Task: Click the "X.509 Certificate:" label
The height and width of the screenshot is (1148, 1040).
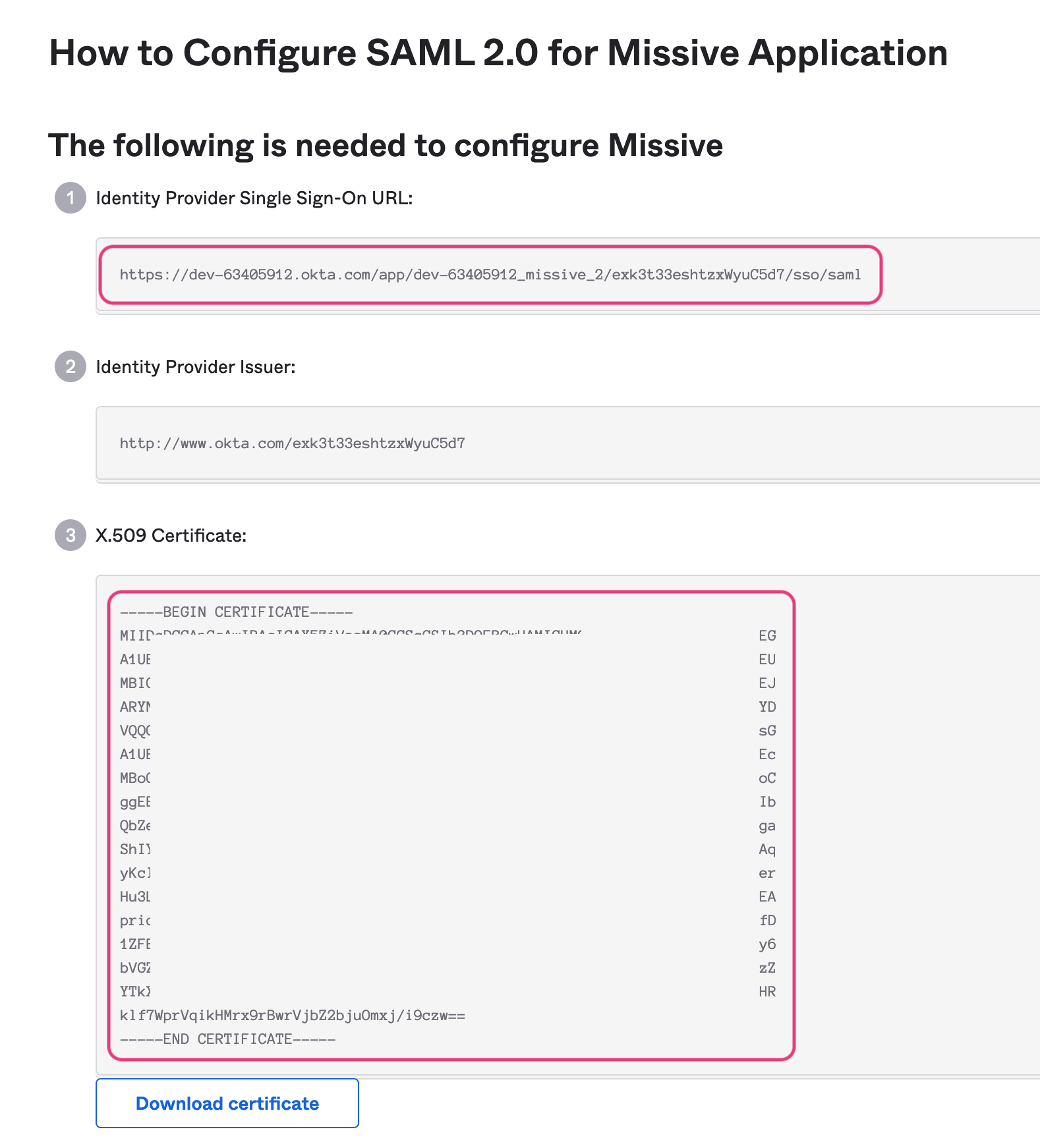Action: click(171, 536)
